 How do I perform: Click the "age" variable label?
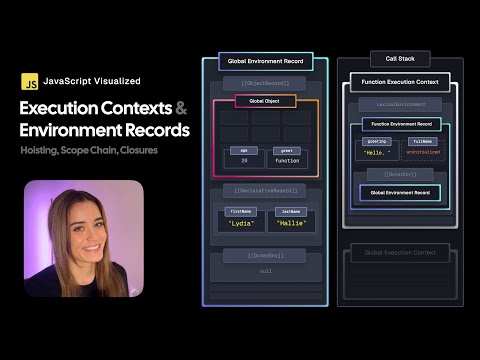click(x=244, y=151)
